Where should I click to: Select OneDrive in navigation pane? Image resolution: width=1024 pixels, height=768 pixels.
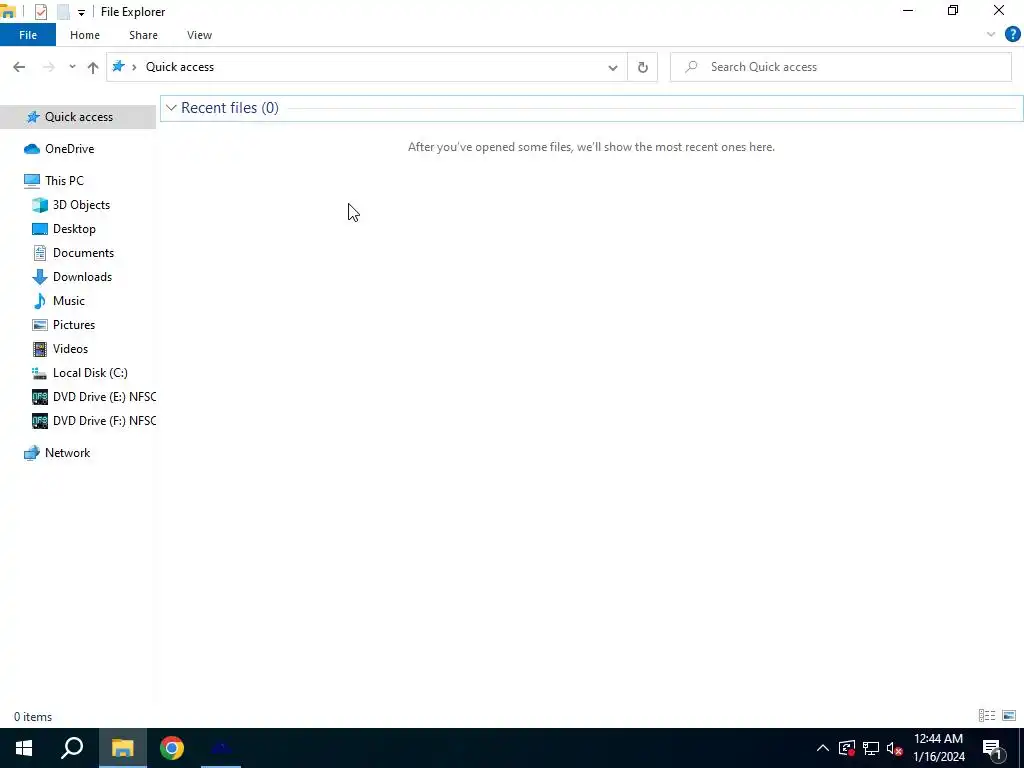69,149
